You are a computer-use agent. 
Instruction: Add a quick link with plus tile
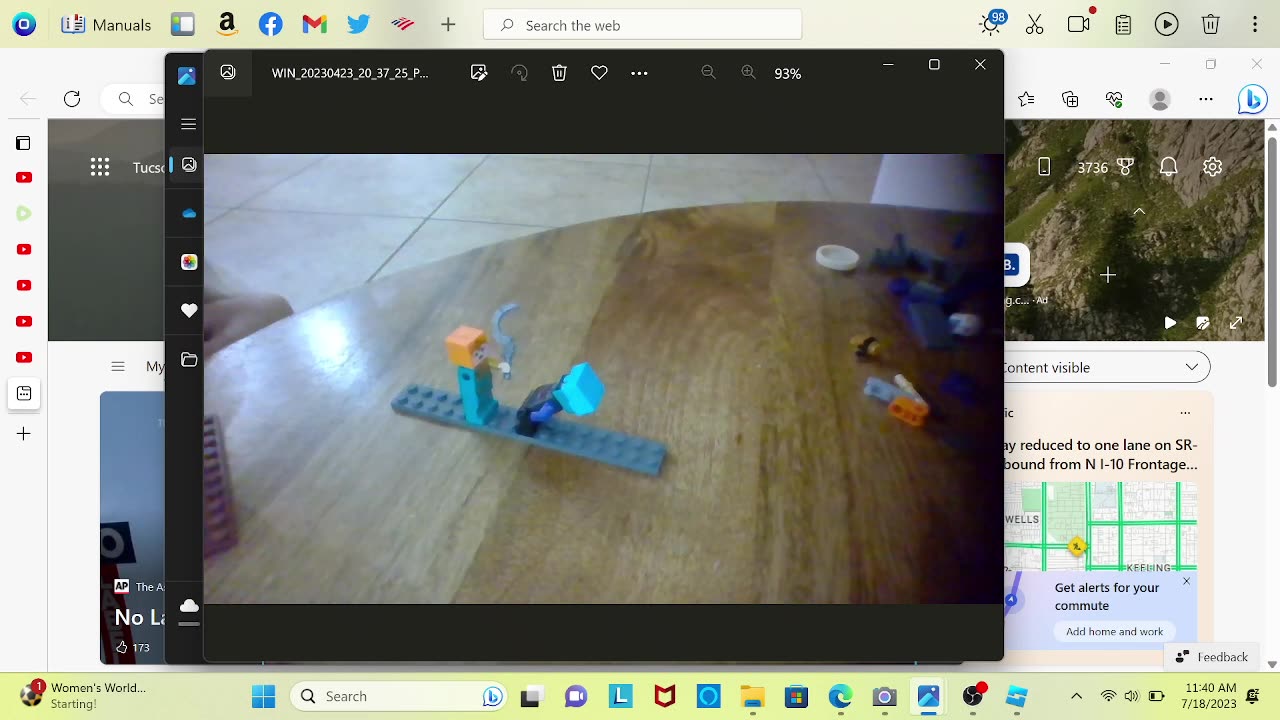click(x=1107, y=275)
